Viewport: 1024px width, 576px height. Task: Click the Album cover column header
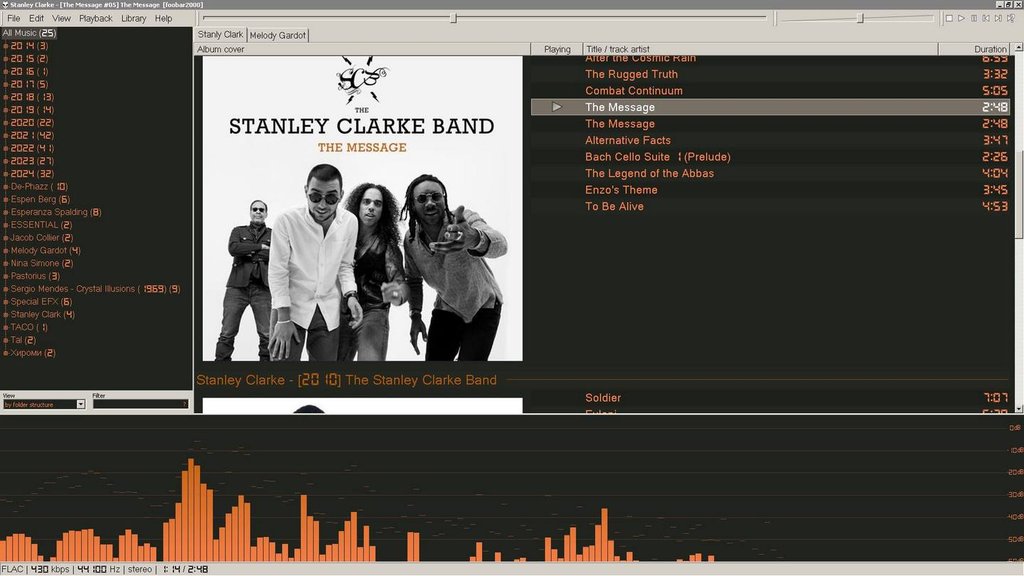tap(362, 49)
